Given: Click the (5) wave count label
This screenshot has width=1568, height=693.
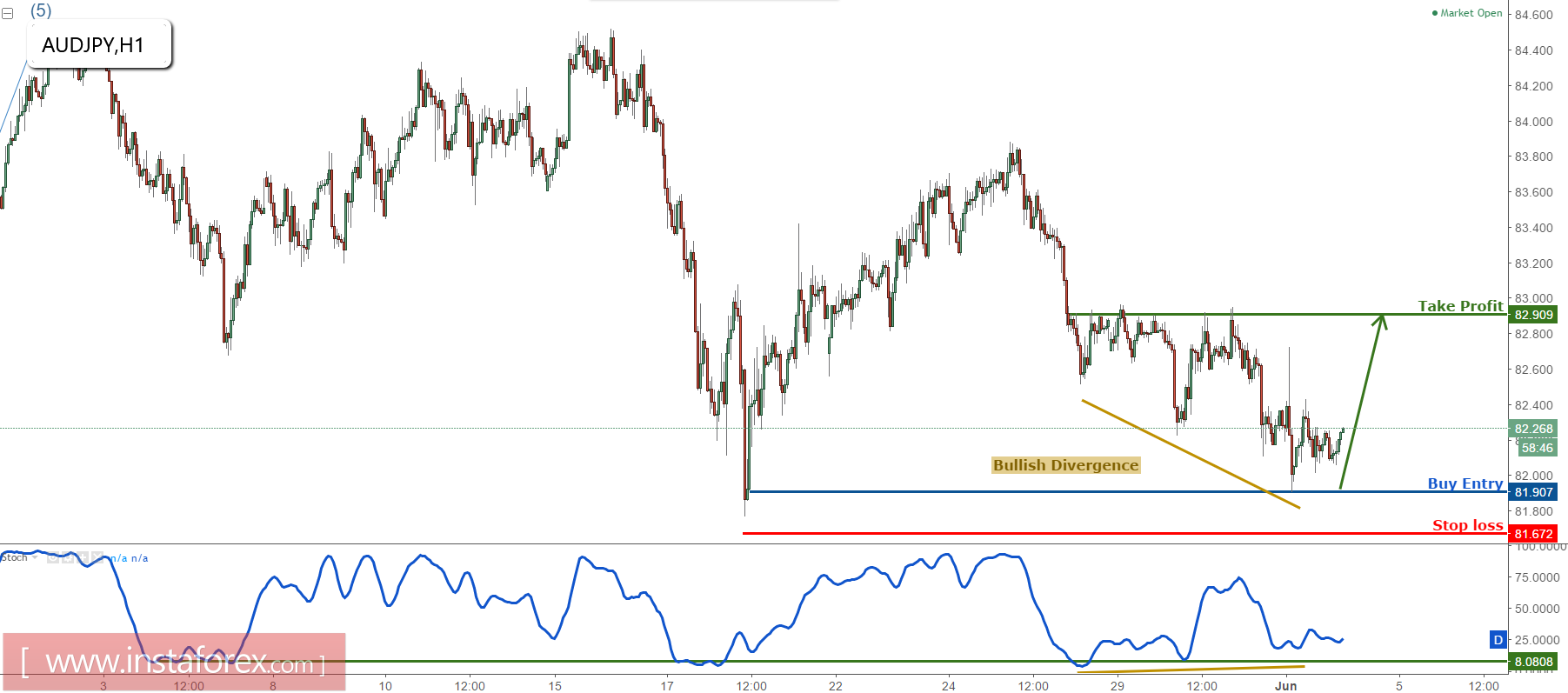Looking at the screenshot, I should (x=41, y=10).
